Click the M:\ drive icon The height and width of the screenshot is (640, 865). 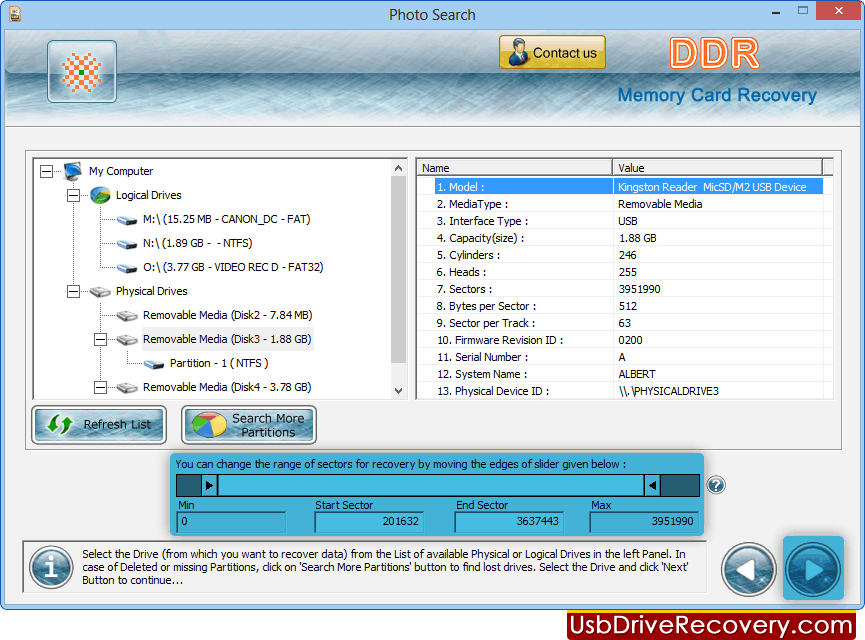[127, 220]
